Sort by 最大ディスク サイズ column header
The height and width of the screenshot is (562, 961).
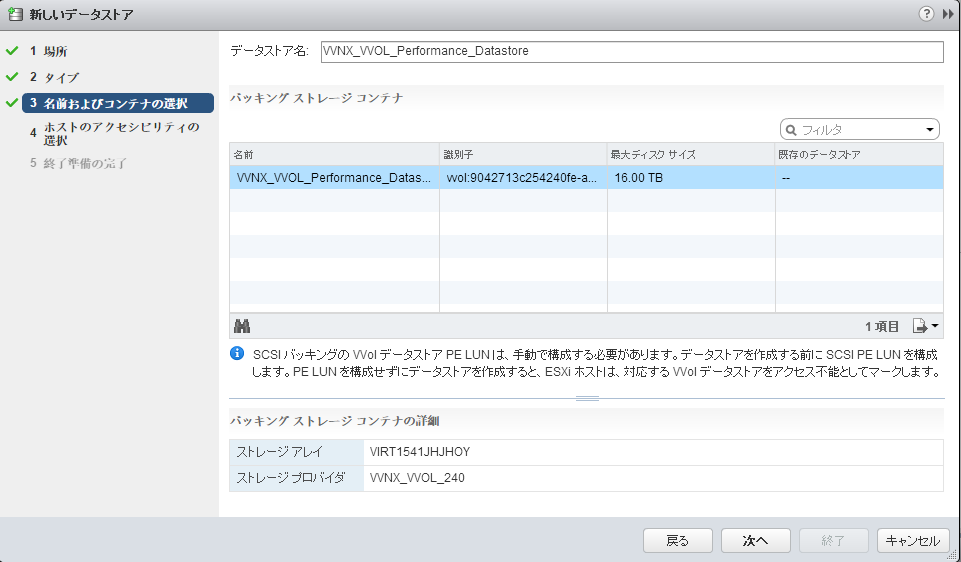[691, 154]
